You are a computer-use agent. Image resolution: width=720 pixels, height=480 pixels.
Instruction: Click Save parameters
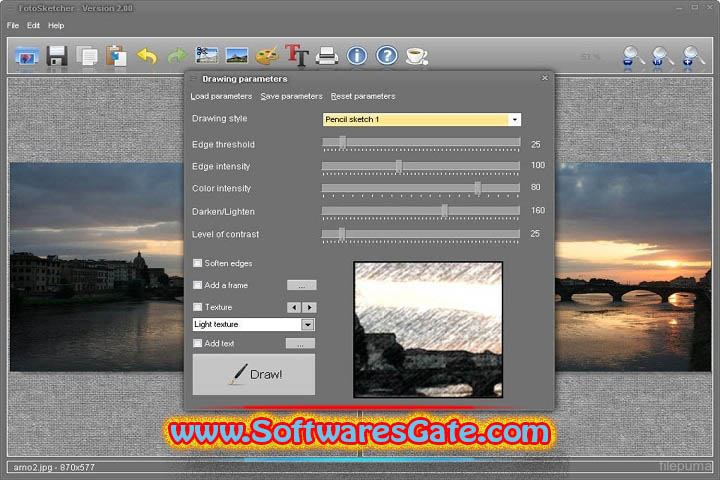[x=292, y=96]
